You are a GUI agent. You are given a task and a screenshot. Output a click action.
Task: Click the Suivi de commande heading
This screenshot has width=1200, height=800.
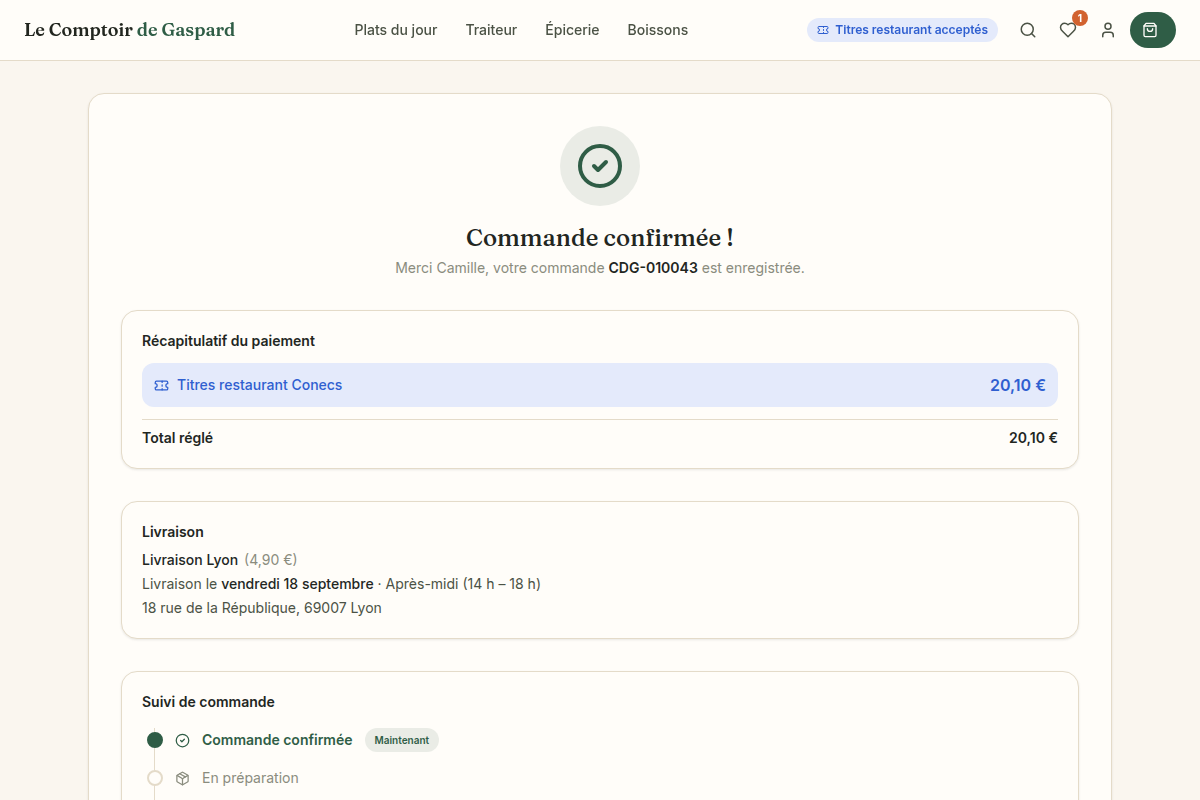click(208, 702)
